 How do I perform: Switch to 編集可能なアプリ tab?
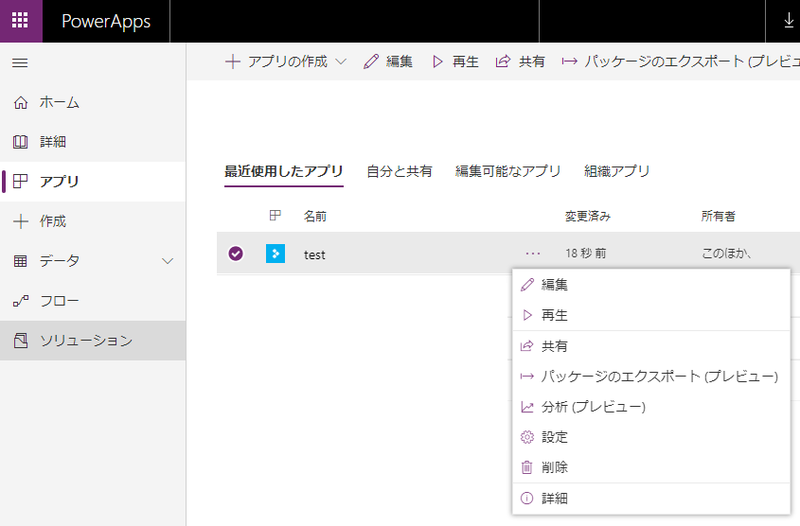coord(508,171)
